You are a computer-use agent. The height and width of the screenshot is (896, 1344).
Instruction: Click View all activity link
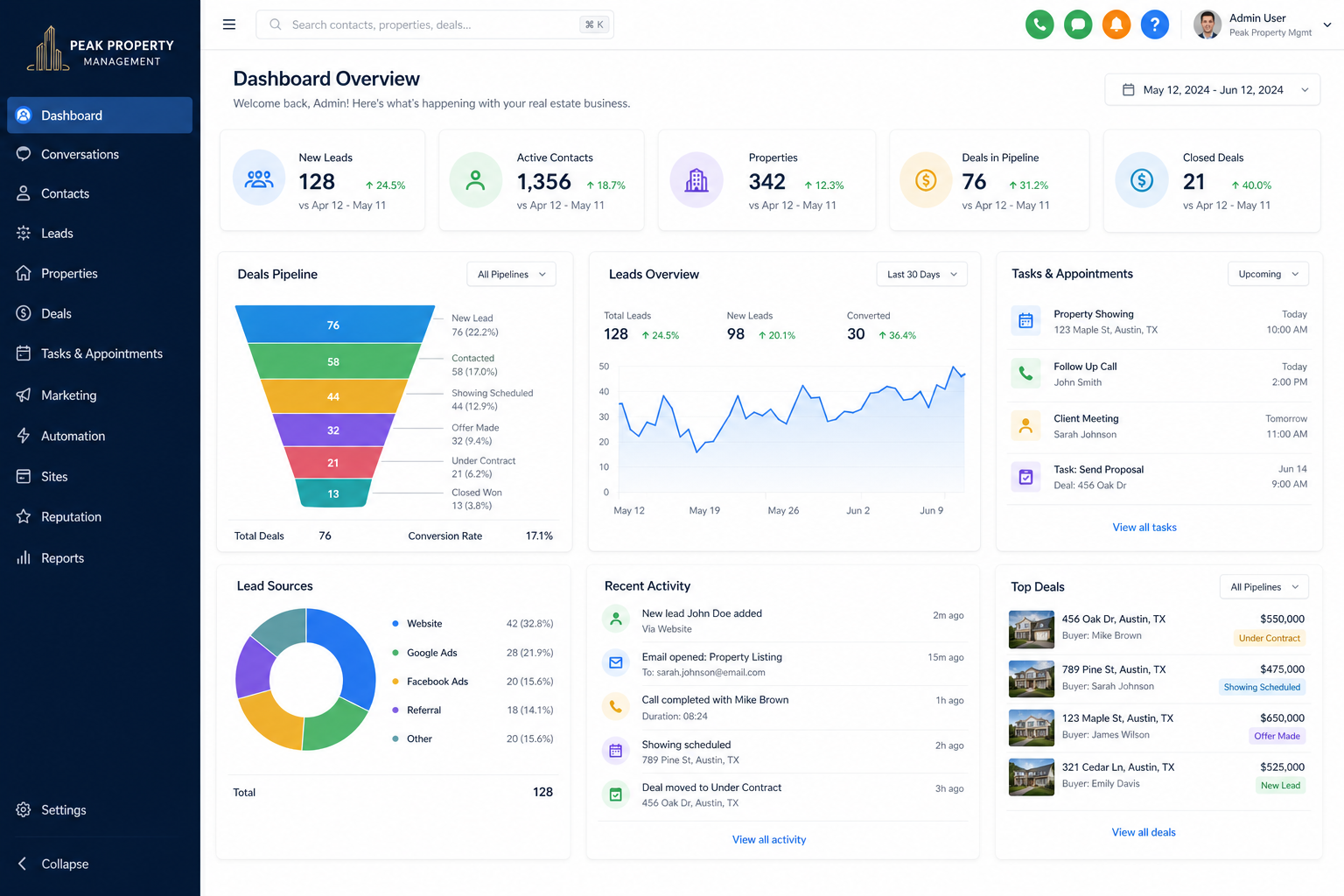pos(769,840)
